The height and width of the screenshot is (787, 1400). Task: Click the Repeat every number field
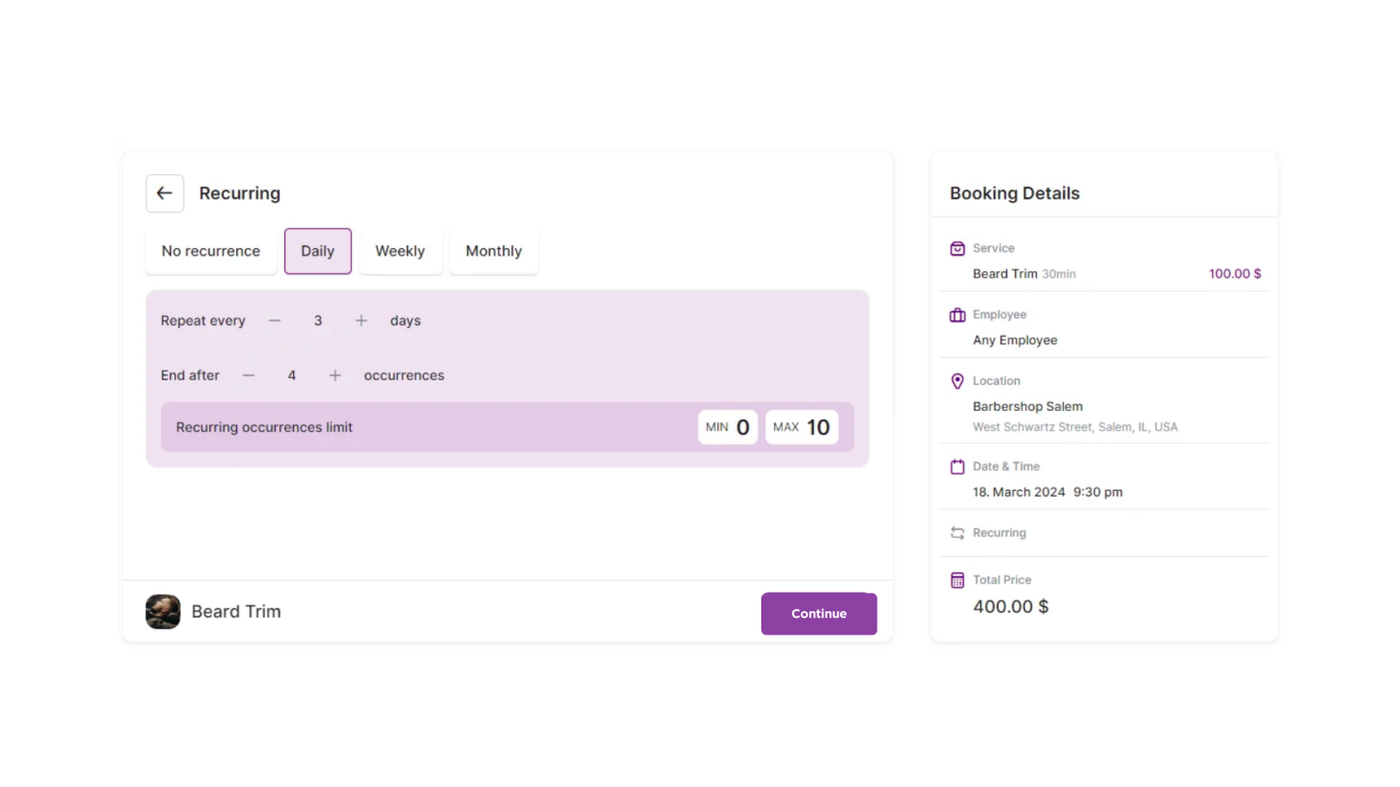pyautogui.click(x=318, y=321)
